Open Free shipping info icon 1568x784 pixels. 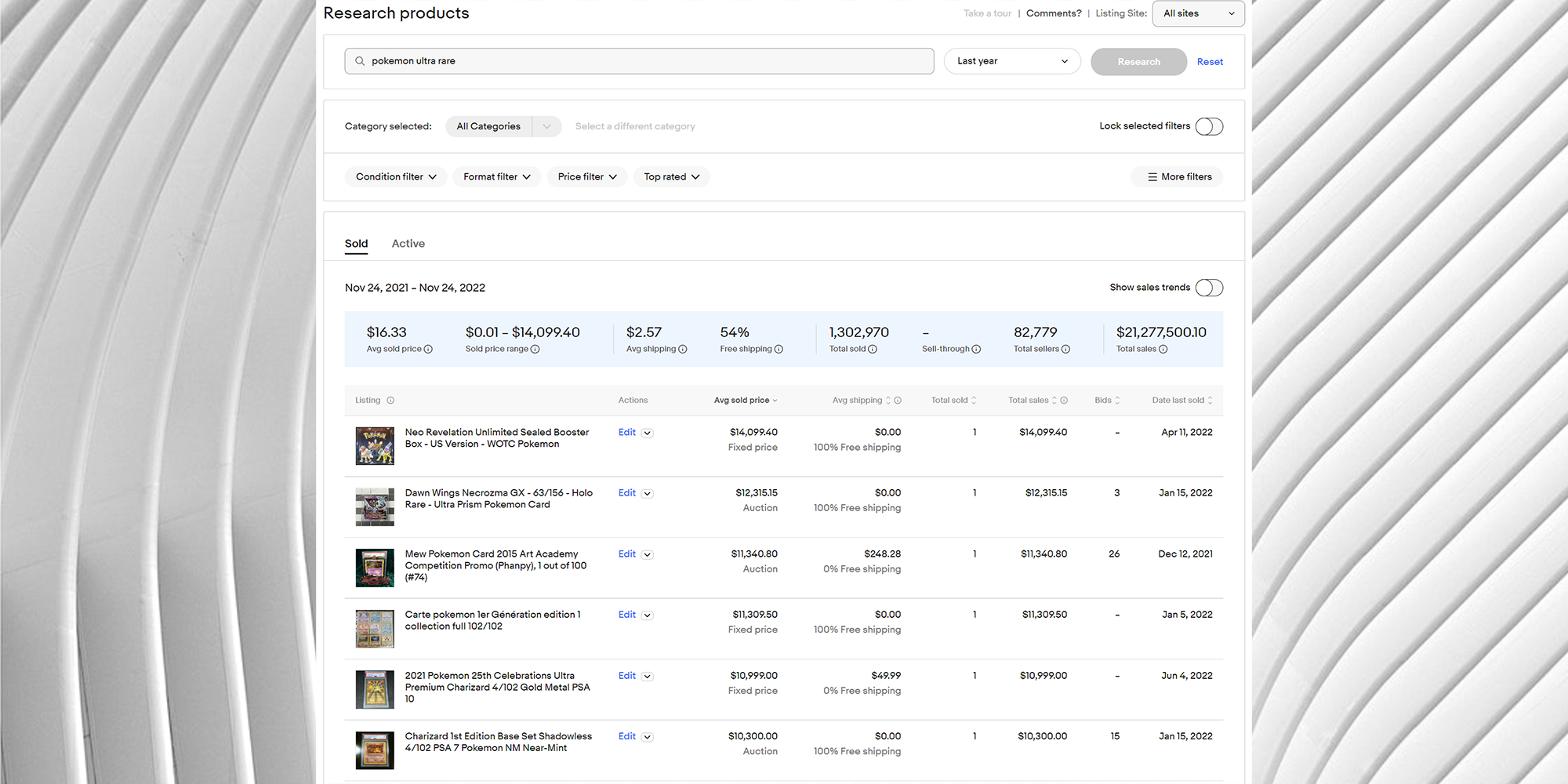click(x=779, y=350)
